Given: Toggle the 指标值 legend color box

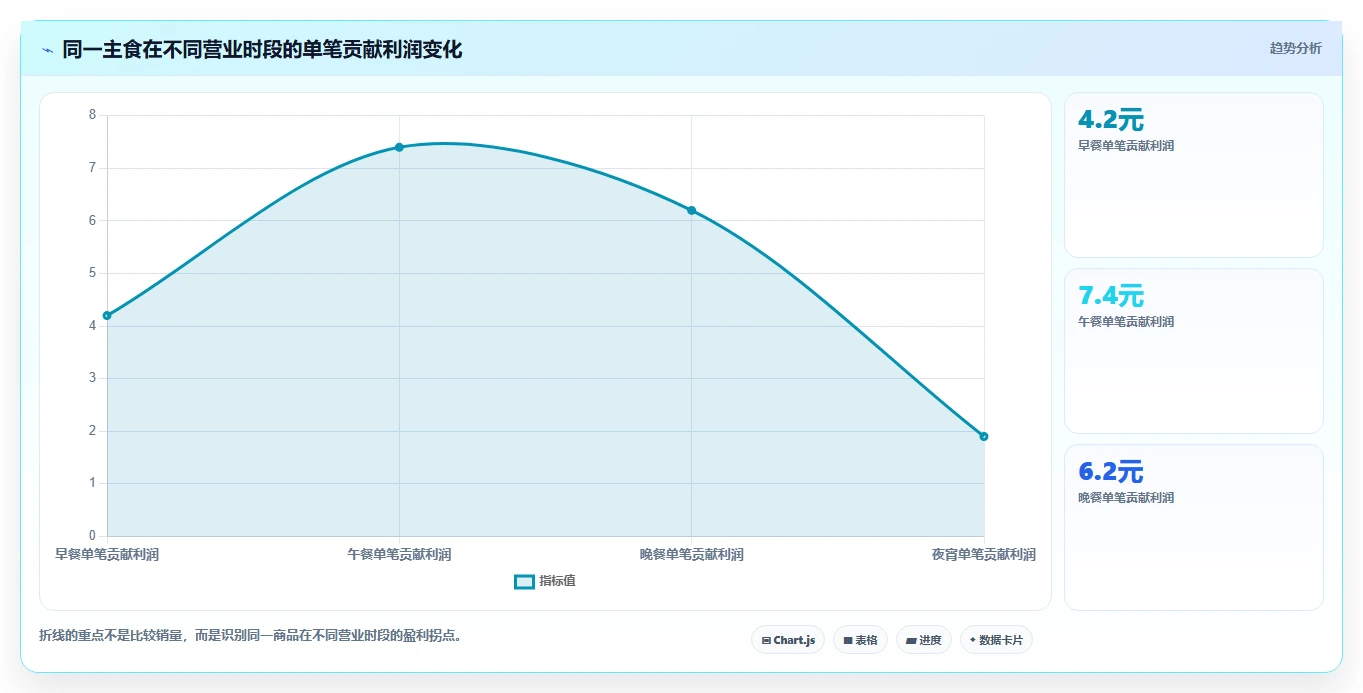Looking at the screenshot, I should [x=524, y=582].
